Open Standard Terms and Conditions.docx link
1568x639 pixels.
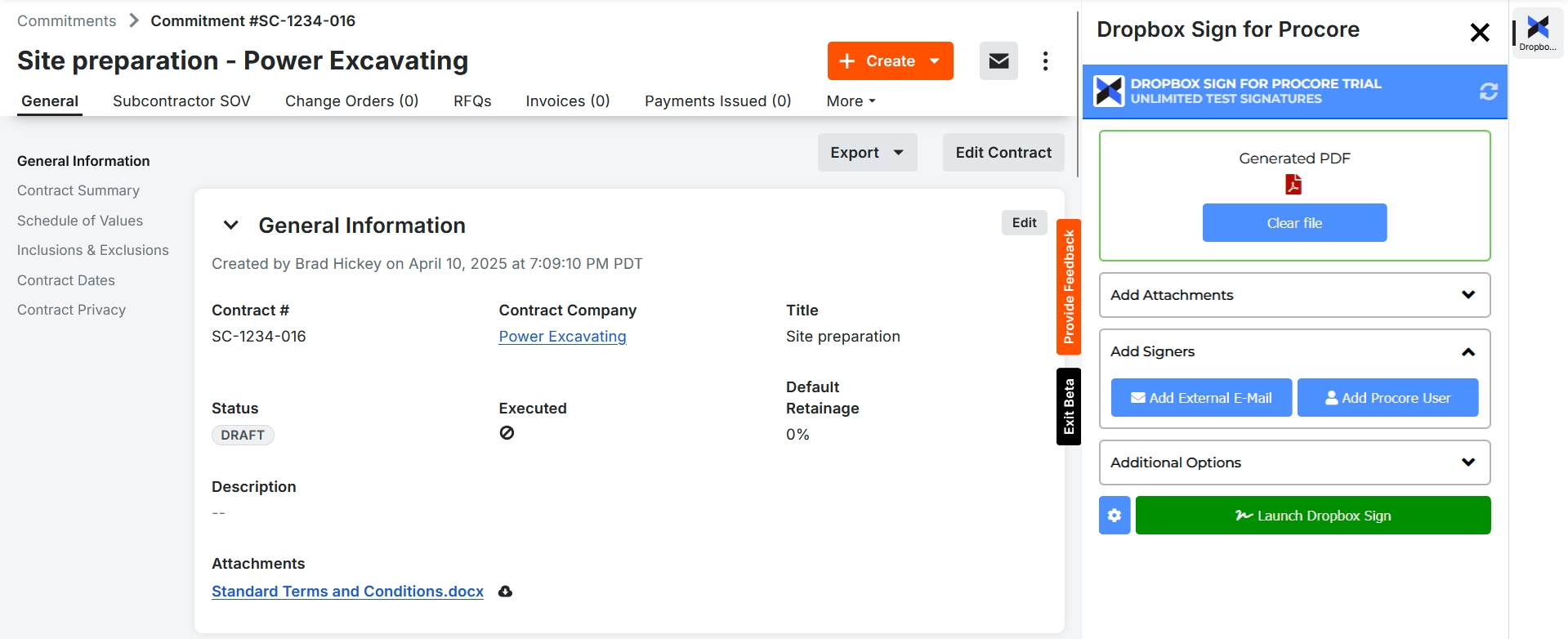tap(347, 592)
